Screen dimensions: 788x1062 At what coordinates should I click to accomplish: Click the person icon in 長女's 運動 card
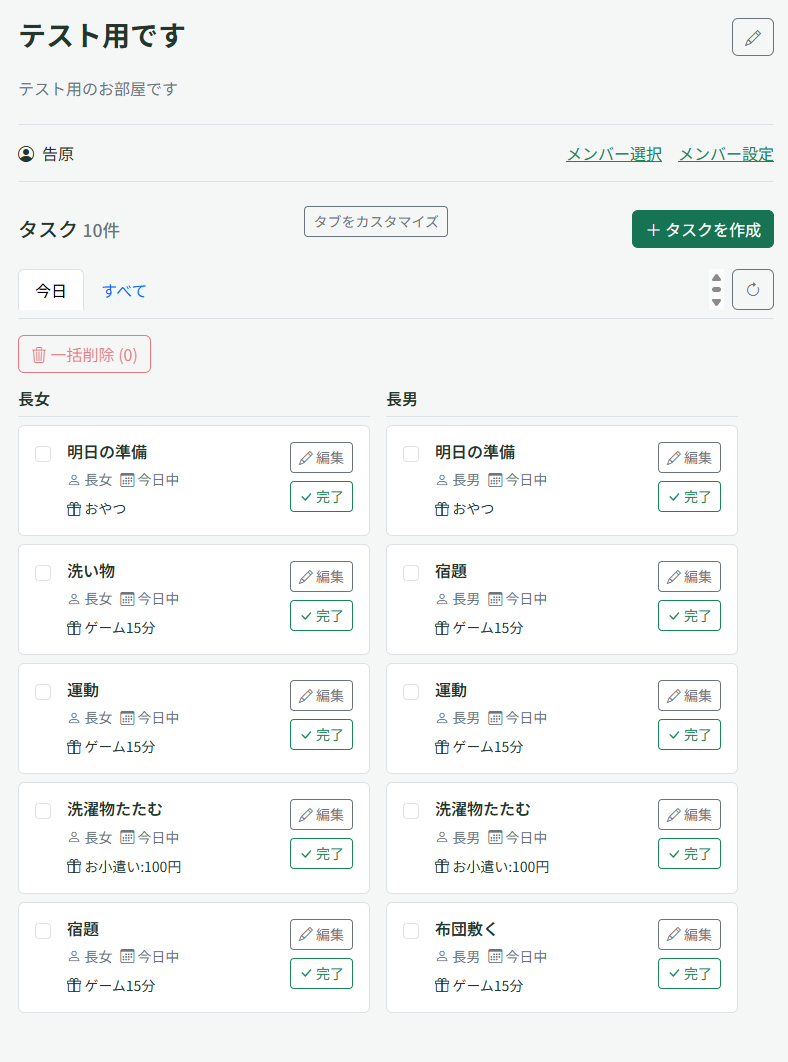coord(74,719)
